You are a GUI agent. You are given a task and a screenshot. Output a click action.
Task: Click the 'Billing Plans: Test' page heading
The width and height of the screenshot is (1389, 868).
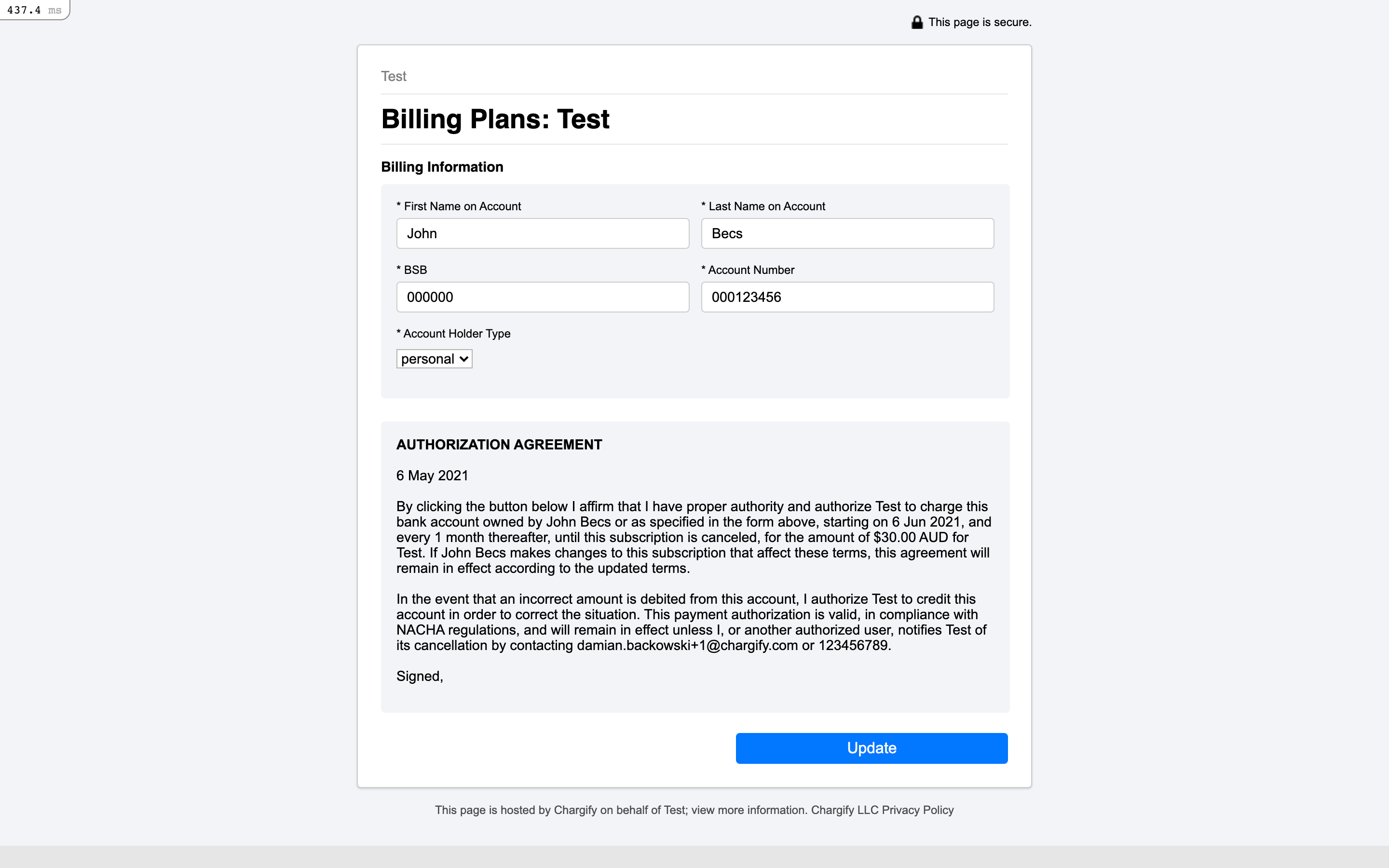[x=495, y=120]
